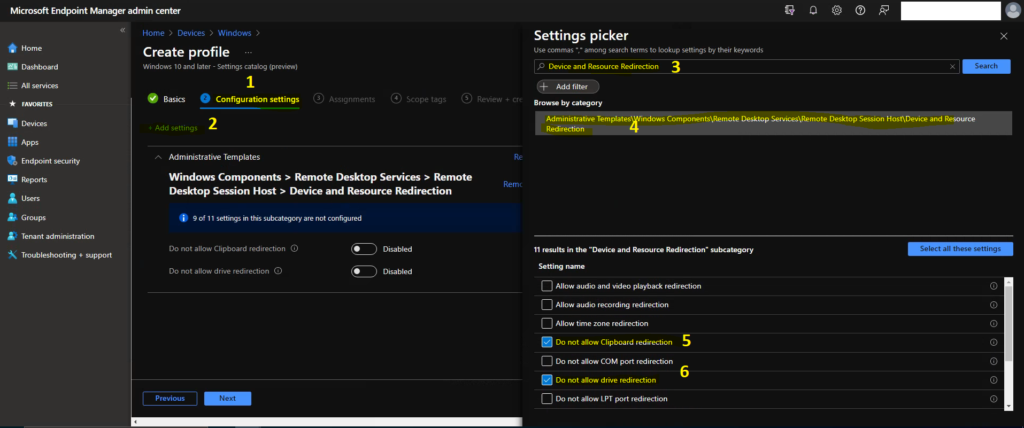Check Allow time zone redirection
This screenshot has width=1024, height=428.
click(547, 323)
